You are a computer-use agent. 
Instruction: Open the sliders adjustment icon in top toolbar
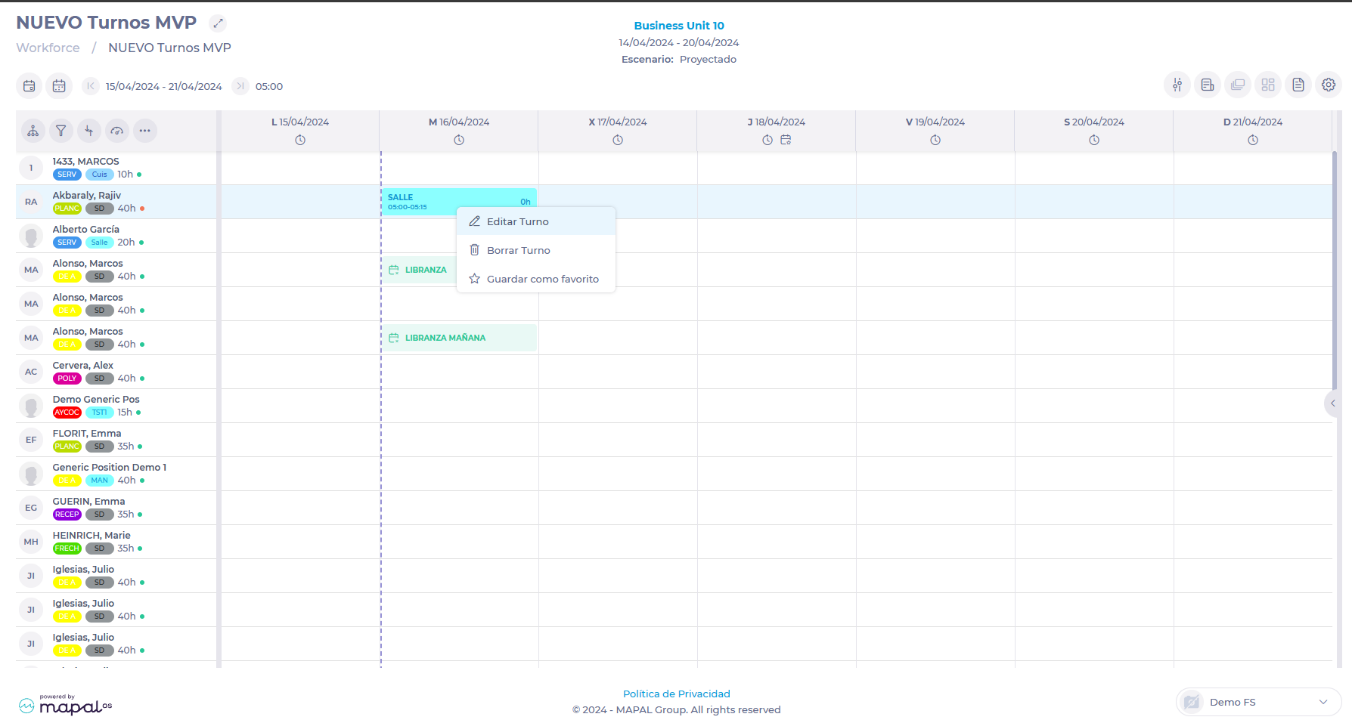tap(1177, 85)
